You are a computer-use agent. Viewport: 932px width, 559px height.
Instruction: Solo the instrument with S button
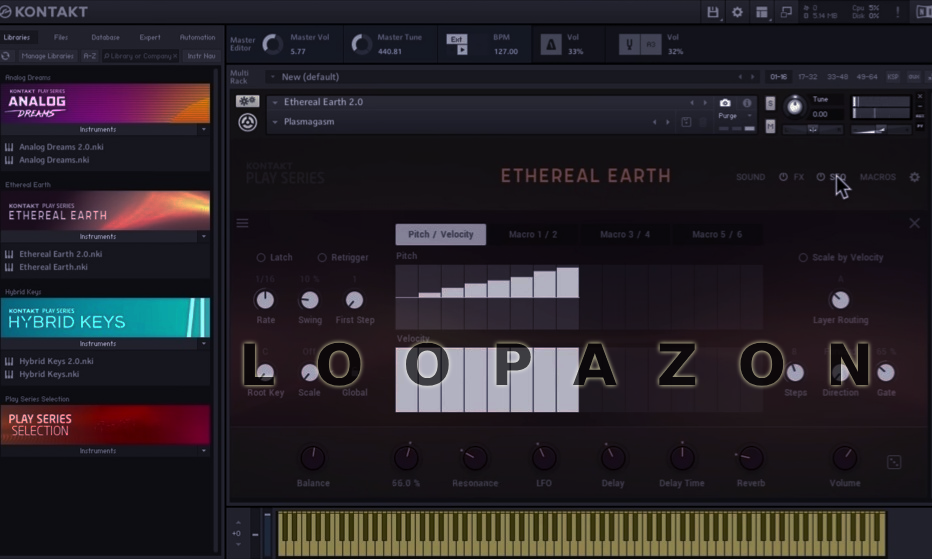(770, 103)
